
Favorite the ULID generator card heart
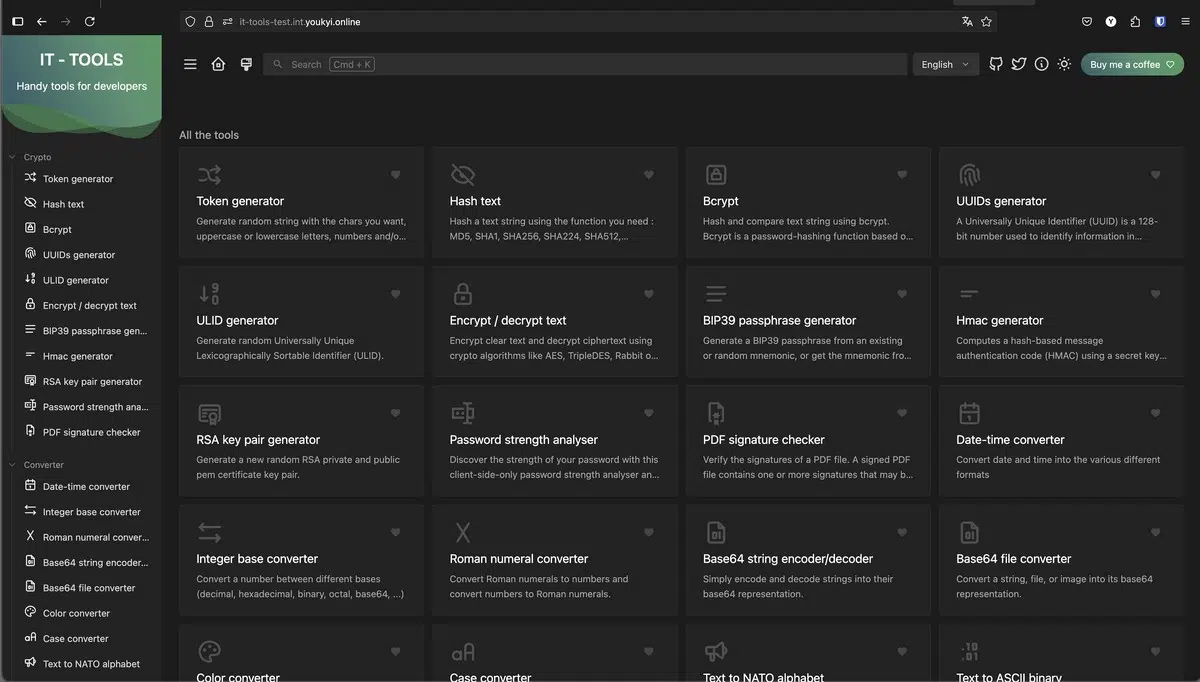point(395,294)
